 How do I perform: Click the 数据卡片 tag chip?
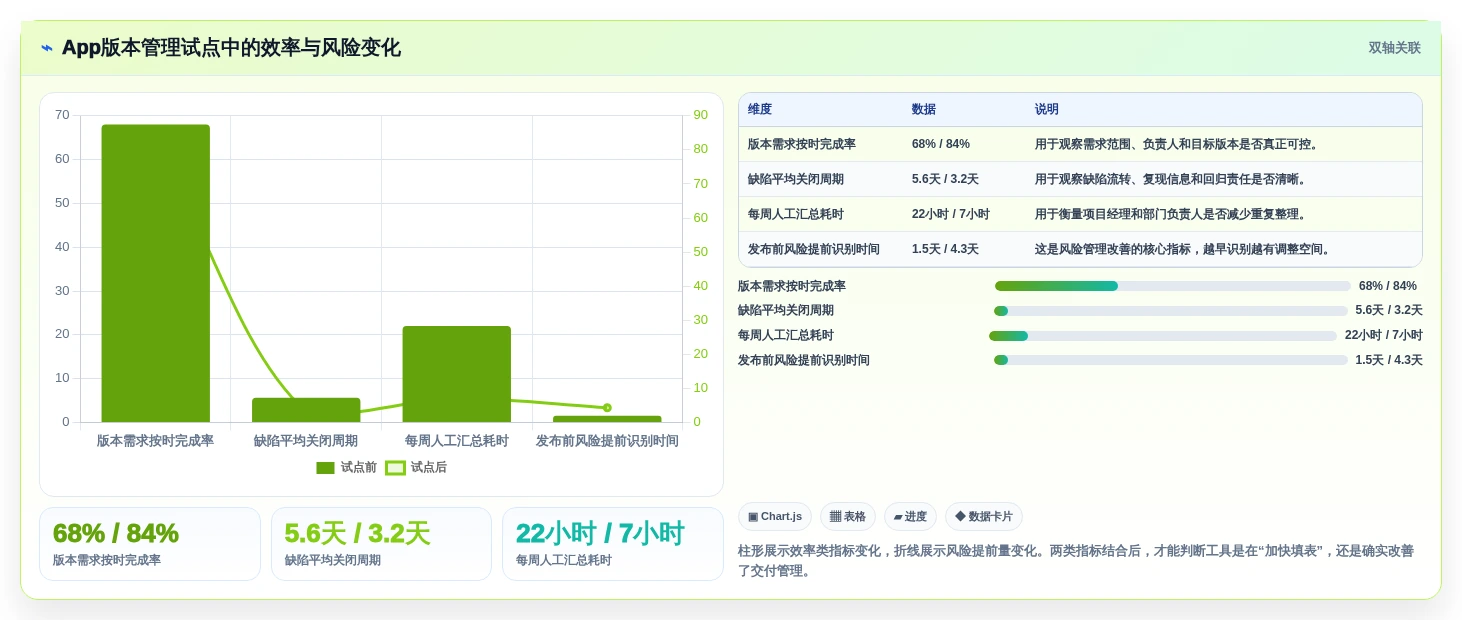[984, 517]
